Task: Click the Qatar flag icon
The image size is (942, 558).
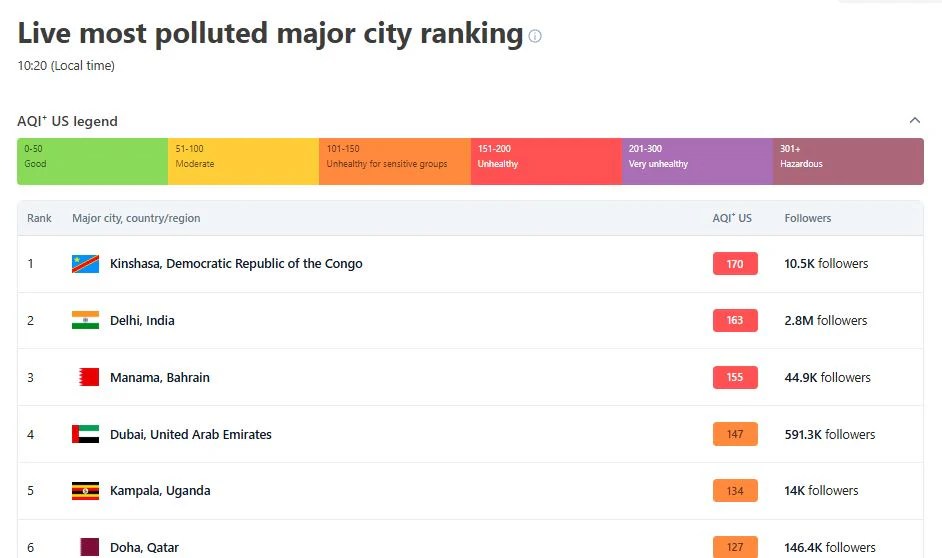Action: (x=90, y=547)
